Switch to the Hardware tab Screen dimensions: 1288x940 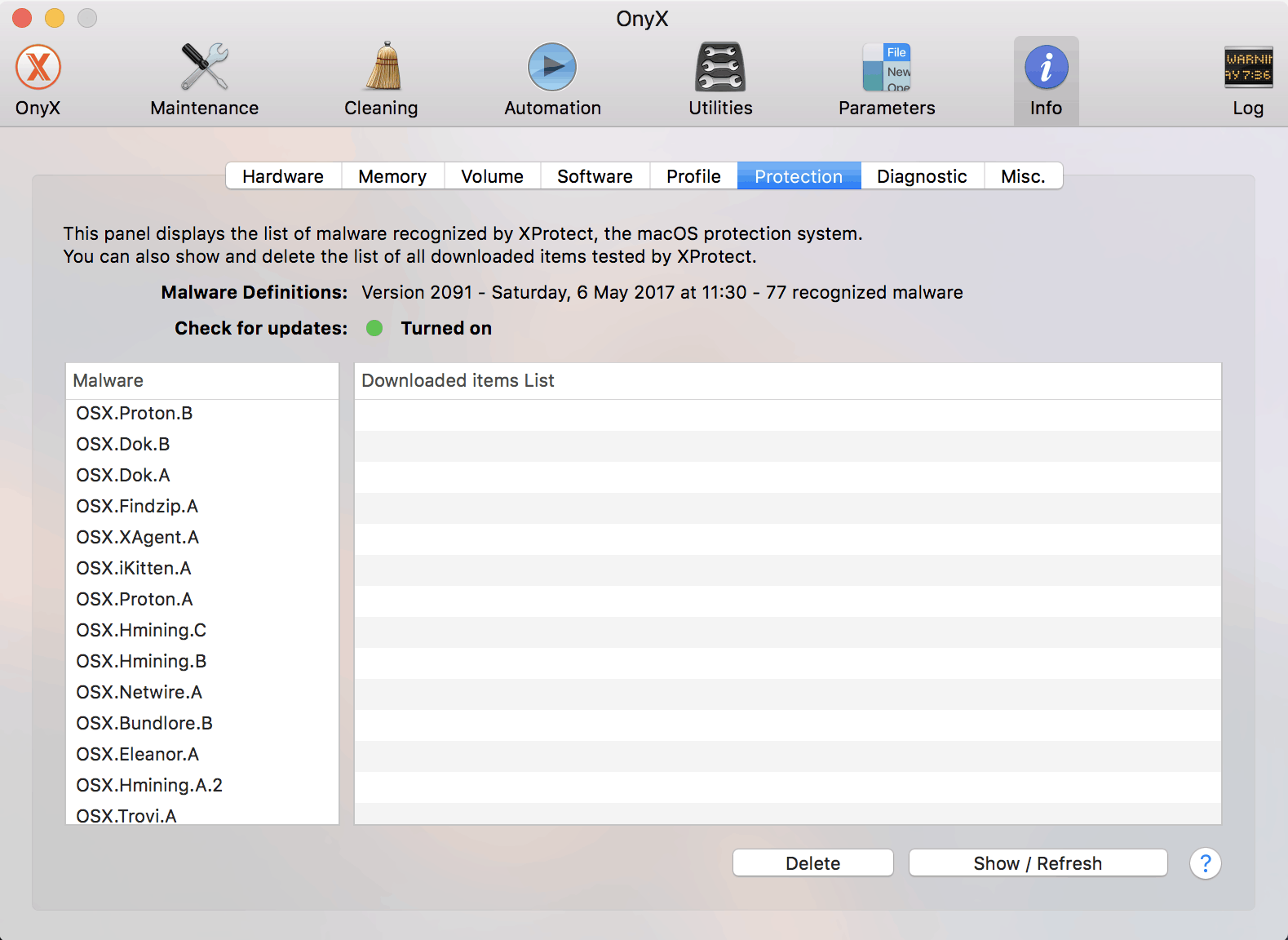(x=283, y=176)
